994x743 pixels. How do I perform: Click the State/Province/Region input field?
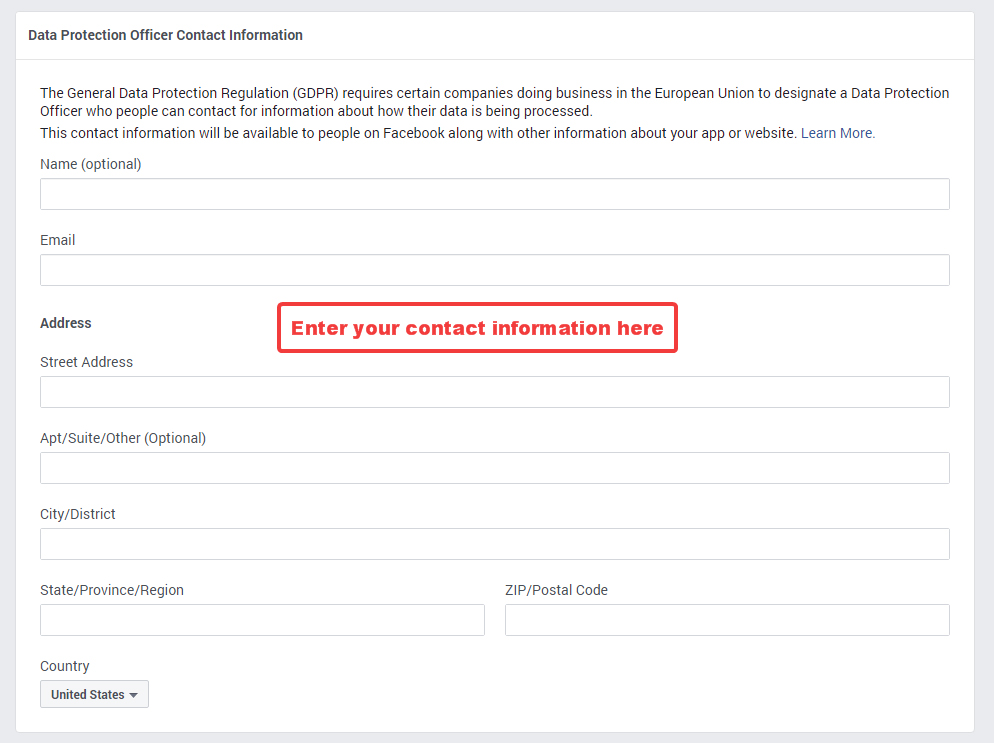pos(262,620)
